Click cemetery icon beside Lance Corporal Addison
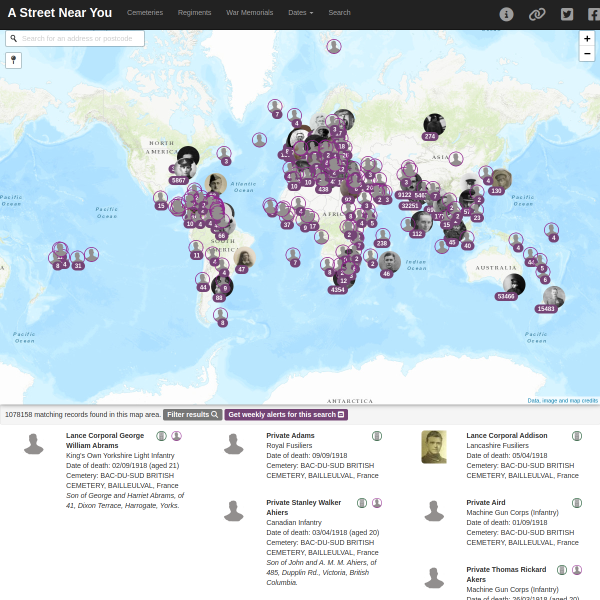Image resolution: width=600 pixels, height=600 pixels. (577, 436)
